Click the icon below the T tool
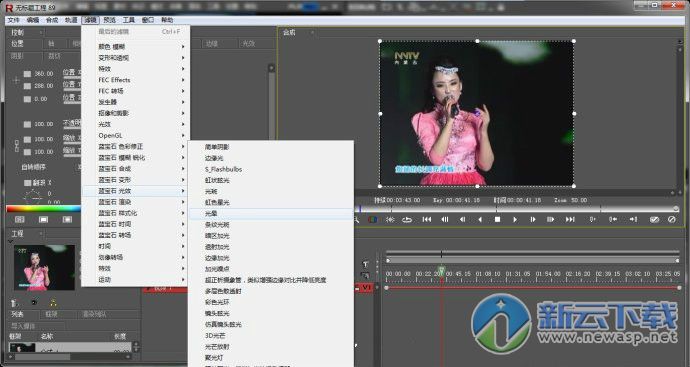Screen dimensions: 690x367 pos(365,275)
